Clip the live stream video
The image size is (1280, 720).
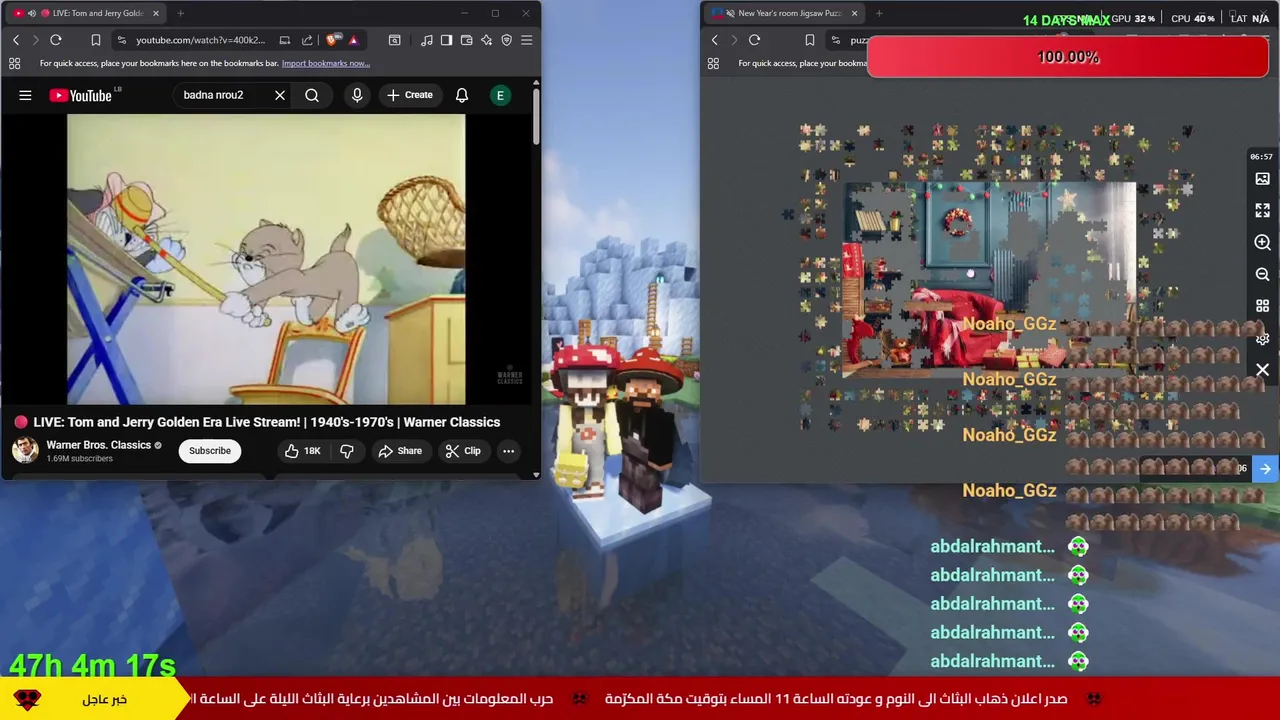coord(463,451)
